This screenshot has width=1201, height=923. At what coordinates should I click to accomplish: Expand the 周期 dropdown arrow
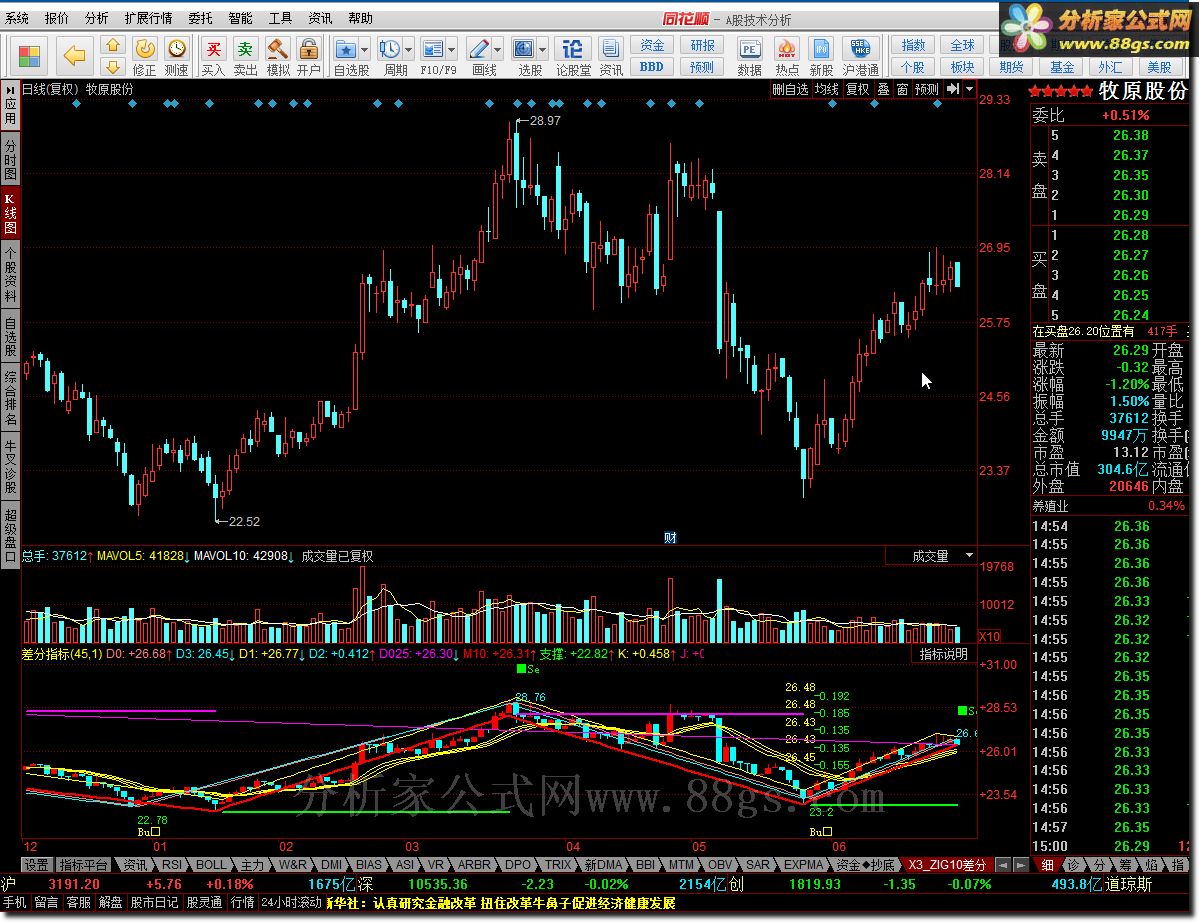409,48
